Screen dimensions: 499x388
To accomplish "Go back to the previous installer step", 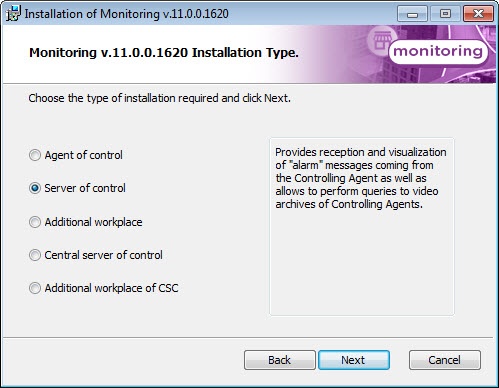I will (x=280, y=360).
